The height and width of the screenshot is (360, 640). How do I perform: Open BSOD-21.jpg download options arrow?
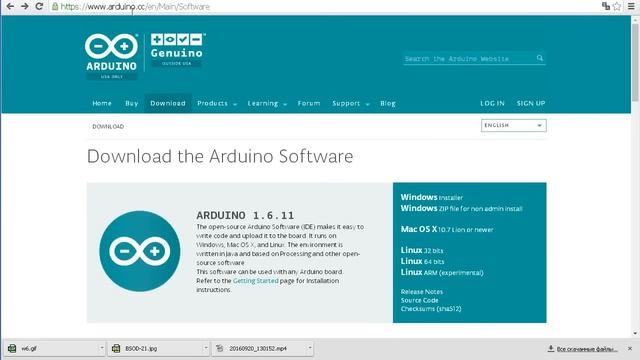click(x=206, y=348)
